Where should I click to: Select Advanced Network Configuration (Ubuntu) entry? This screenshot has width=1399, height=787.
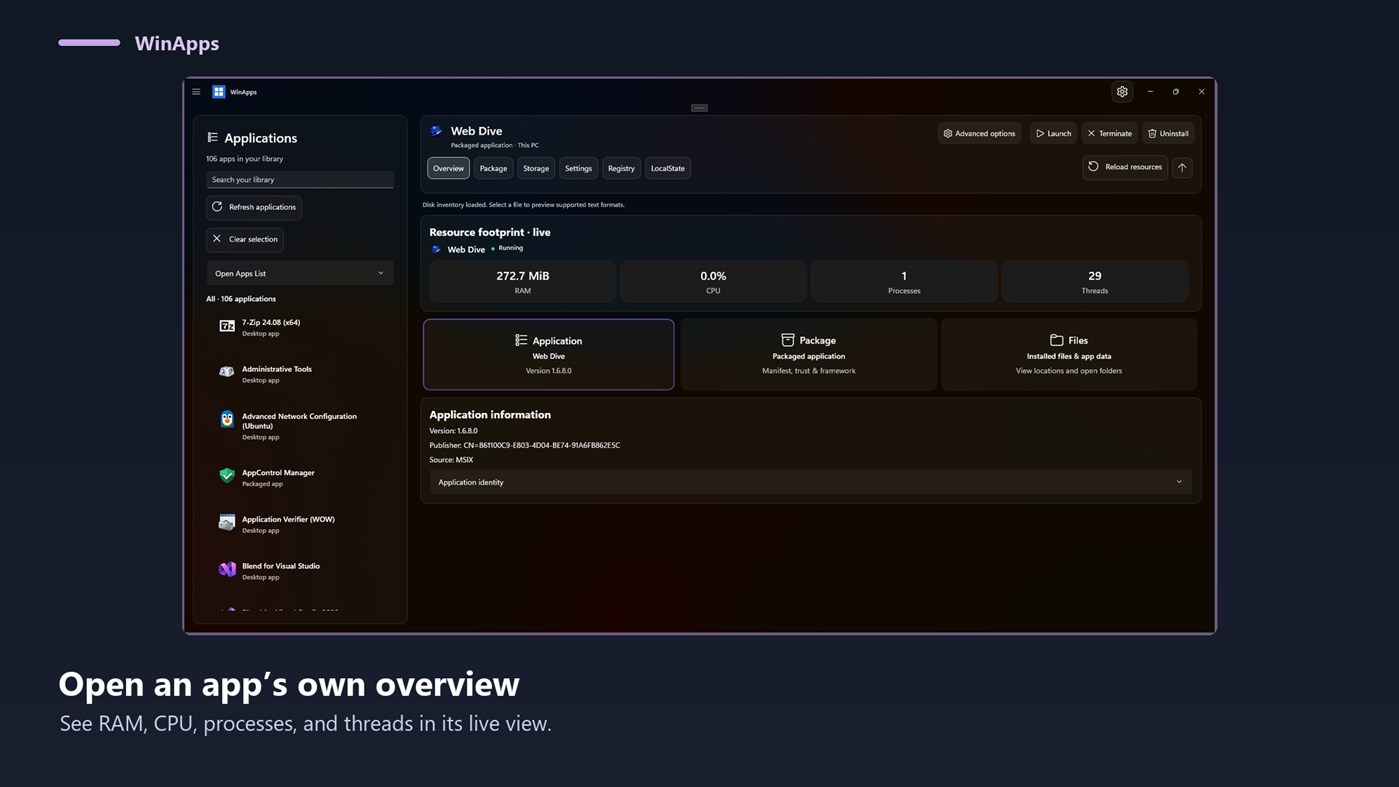[x=300, y=426]
